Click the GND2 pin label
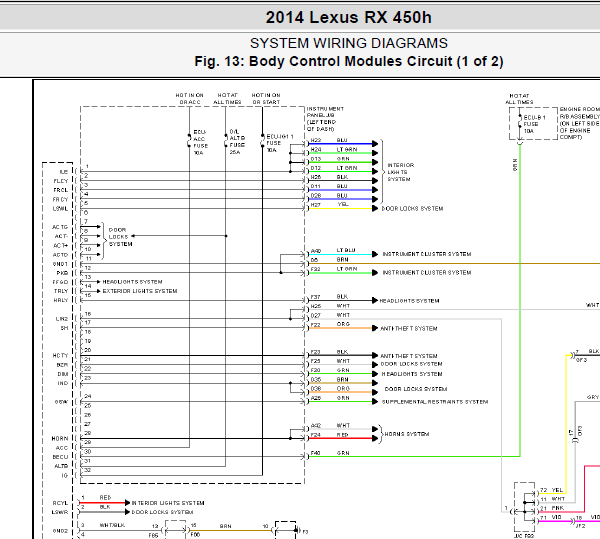Screen dimensions: 600x539 coord(60,531)
